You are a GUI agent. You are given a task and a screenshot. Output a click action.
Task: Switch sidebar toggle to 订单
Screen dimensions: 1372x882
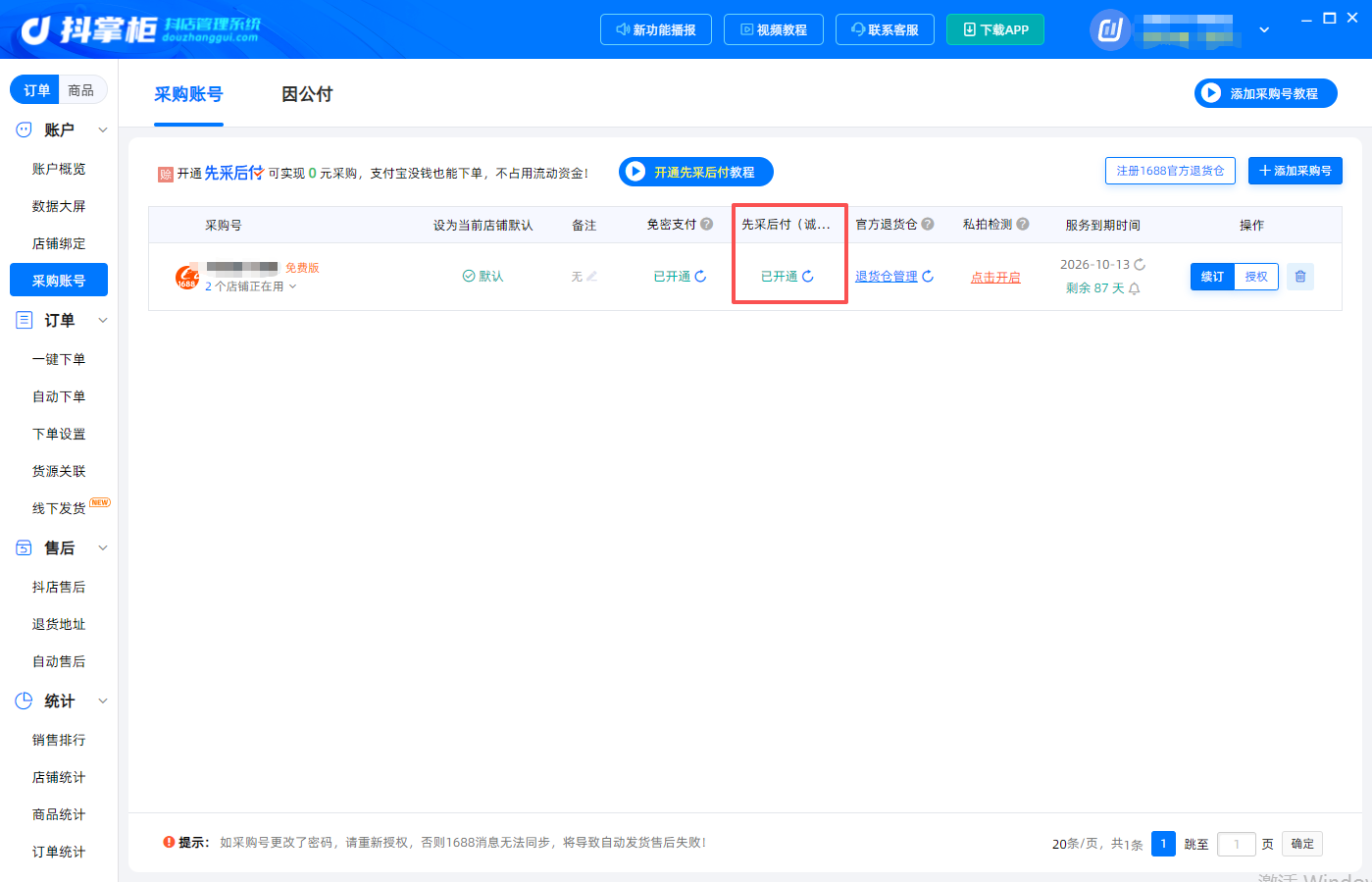point(36,90)
